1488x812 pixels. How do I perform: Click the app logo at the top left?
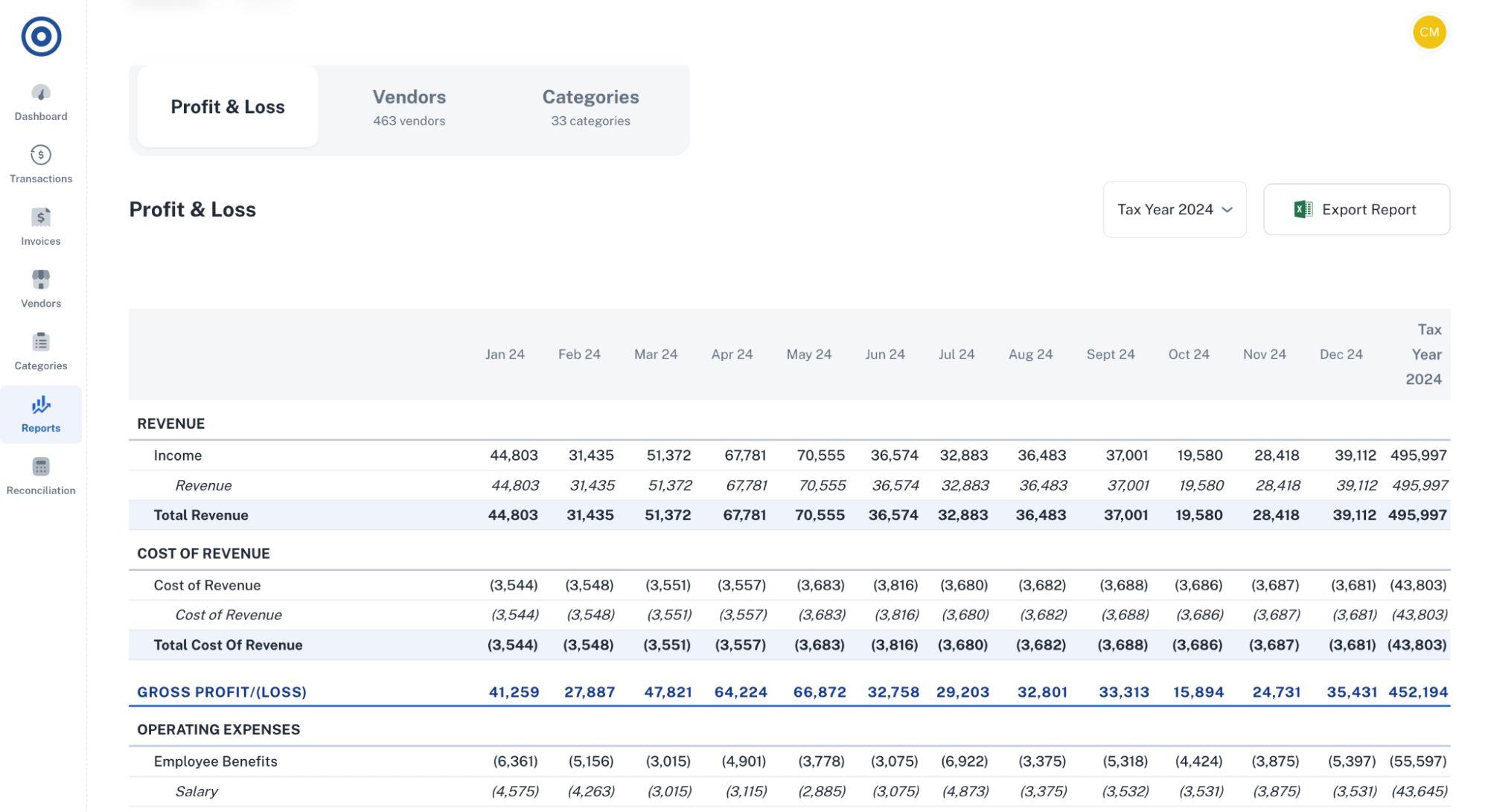click(42, 35)
